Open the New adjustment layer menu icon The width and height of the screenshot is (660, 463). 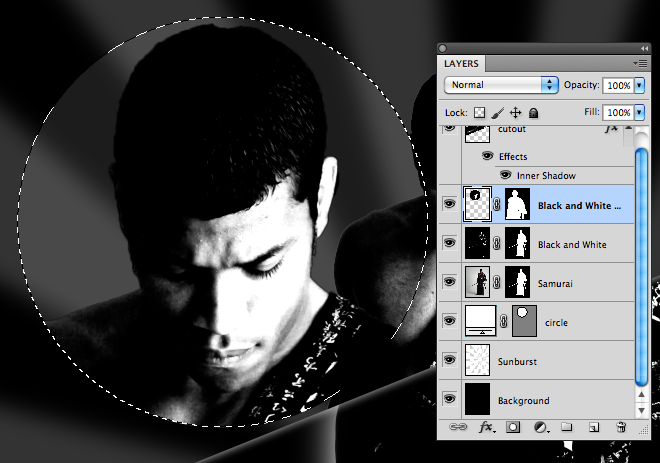(540, 428)
